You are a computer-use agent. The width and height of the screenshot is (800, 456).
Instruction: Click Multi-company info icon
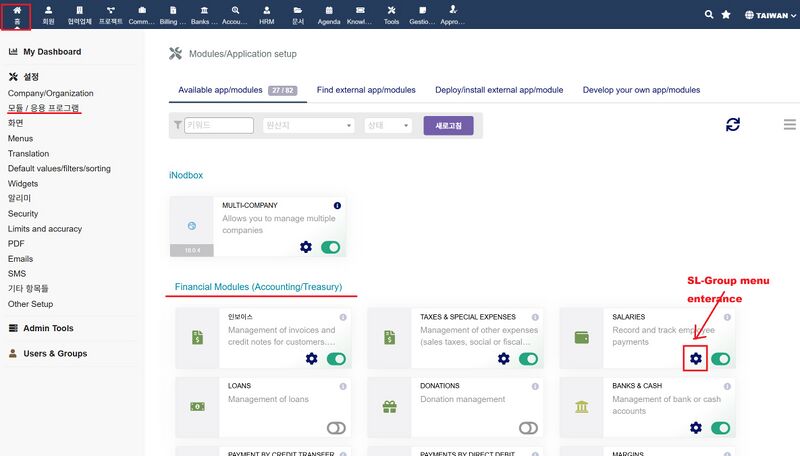point(337,206)
